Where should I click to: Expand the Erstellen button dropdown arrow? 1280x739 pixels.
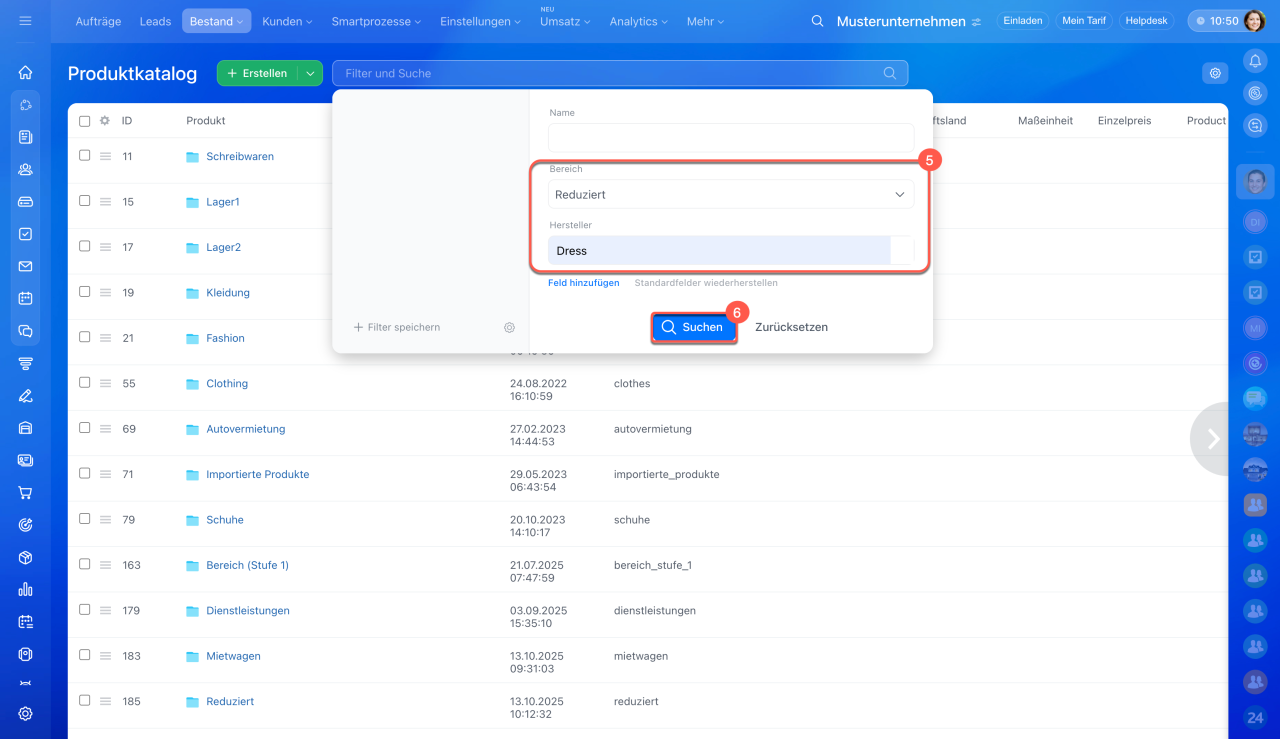click(310, 73)
